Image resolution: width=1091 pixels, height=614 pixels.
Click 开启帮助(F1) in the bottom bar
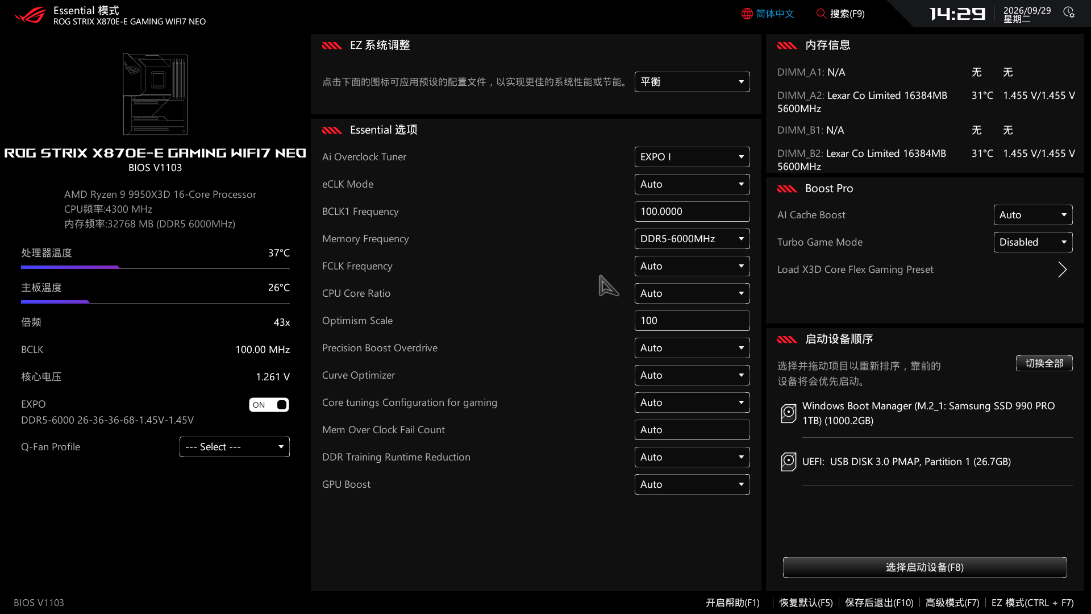[733, 603]
